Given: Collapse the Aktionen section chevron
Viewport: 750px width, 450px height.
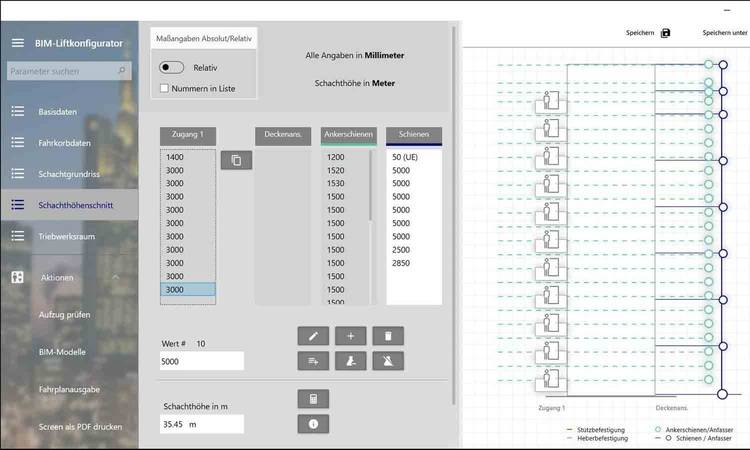Looking at the screenshot, I should [115, 277].
